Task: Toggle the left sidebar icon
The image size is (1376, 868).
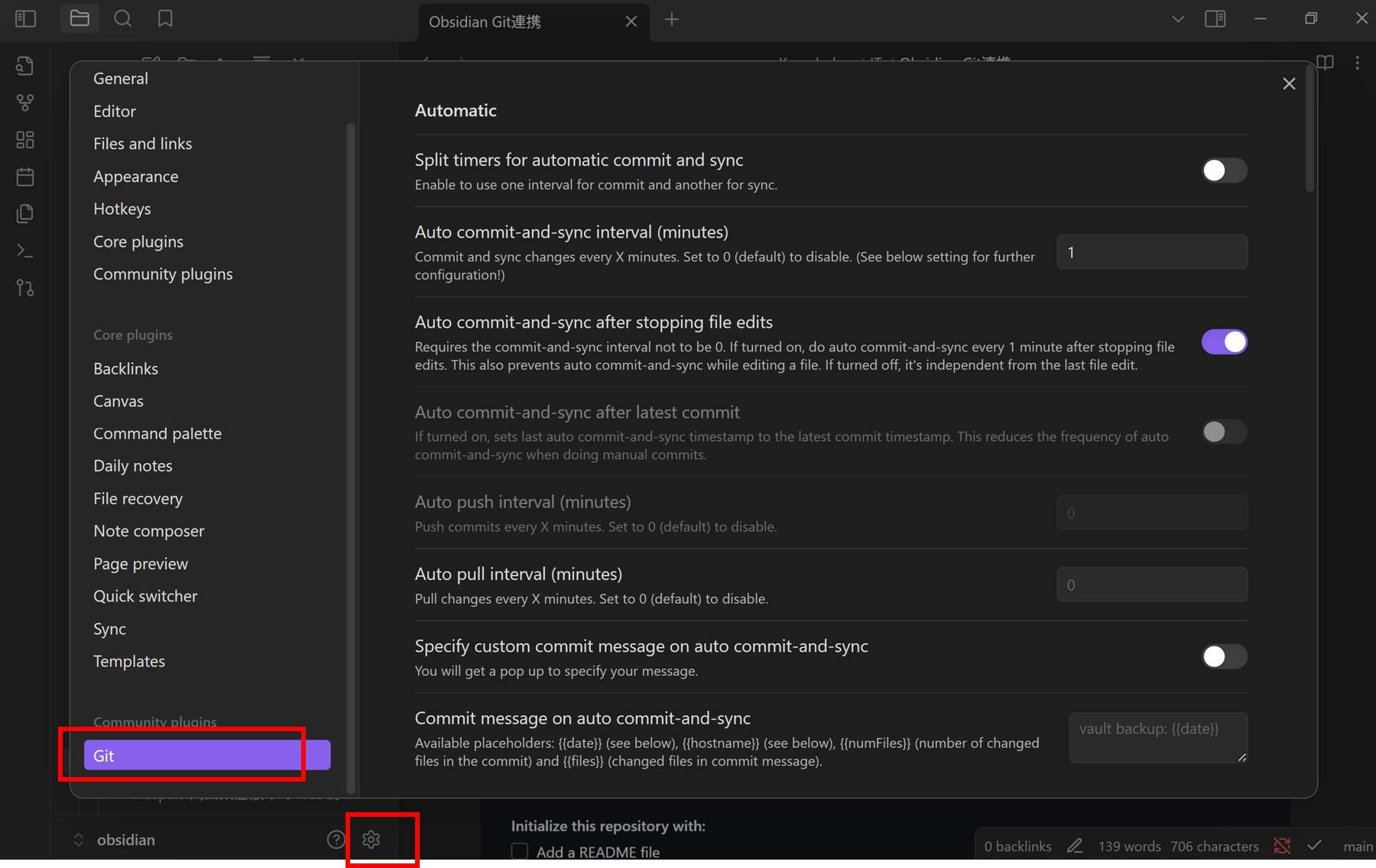Action: (x=26, y=19)
